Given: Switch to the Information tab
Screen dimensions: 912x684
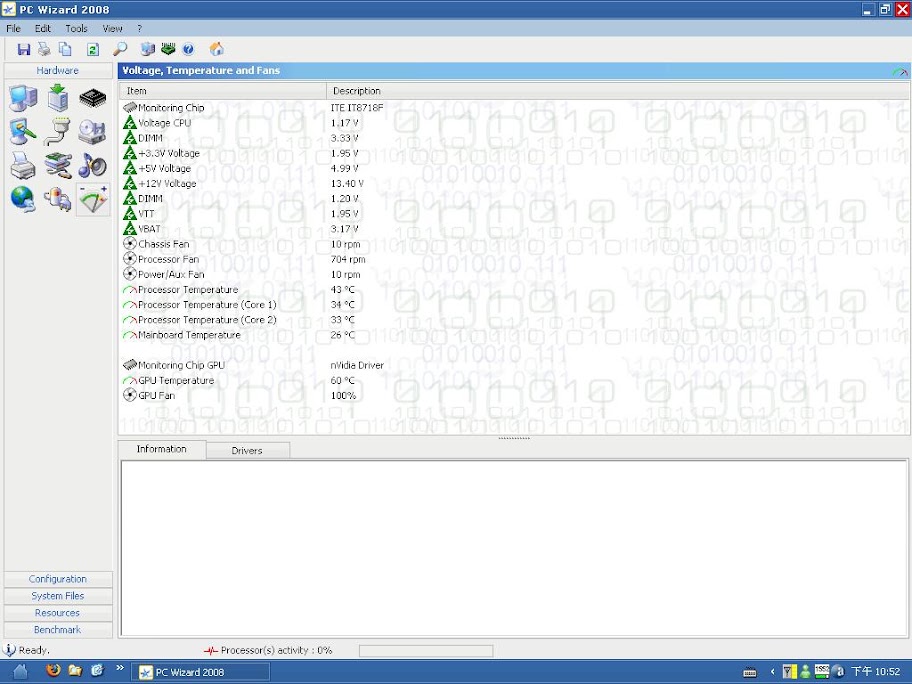Looking at the screenshot, I should (162, 449).
